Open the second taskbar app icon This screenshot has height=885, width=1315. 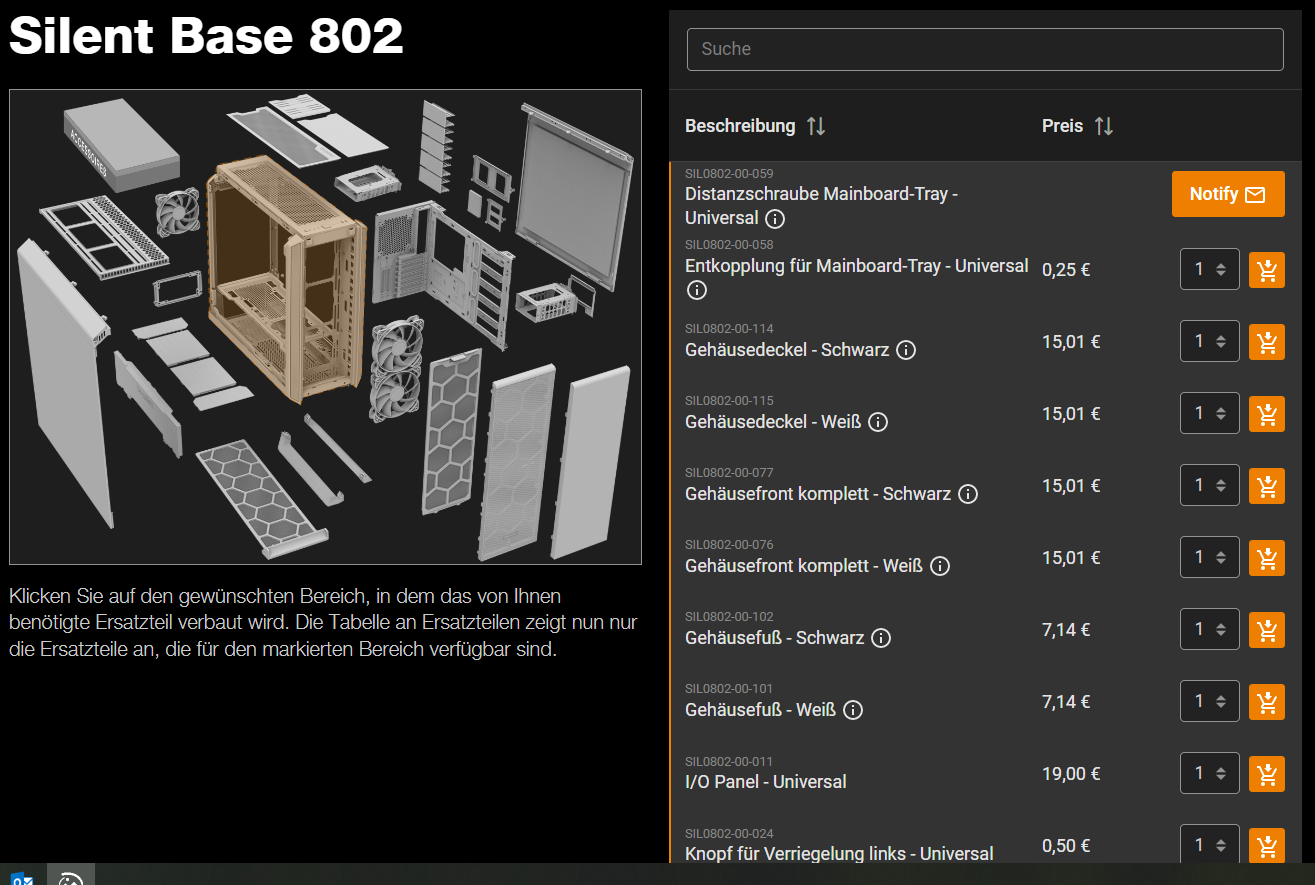pos(71,876)
